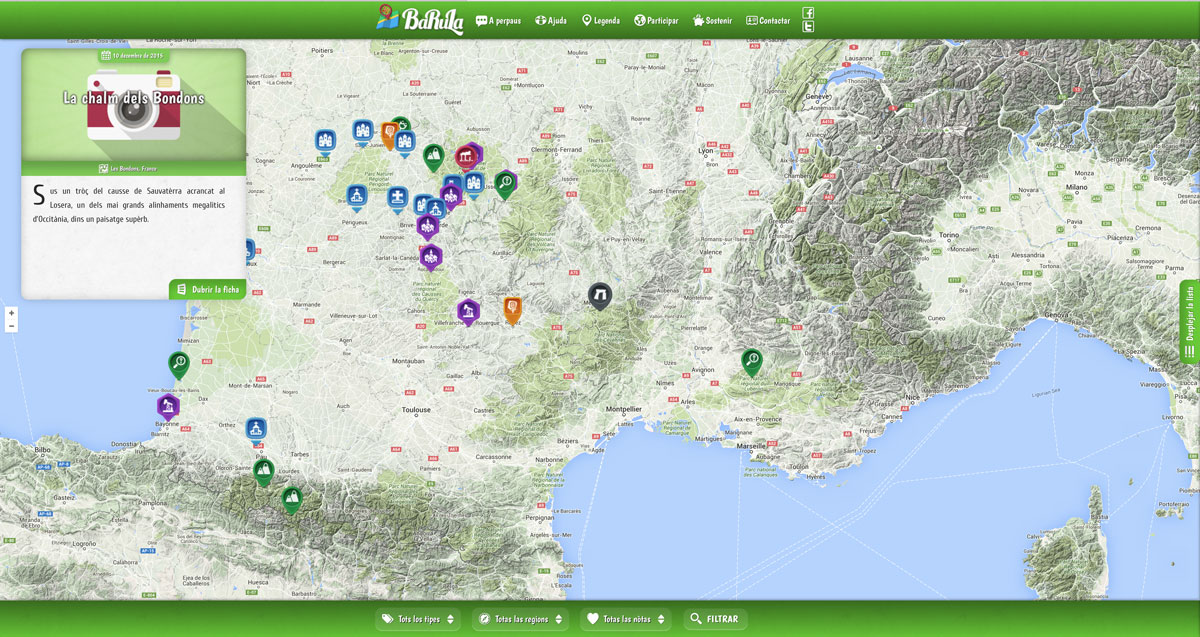The width and height of the screenshot is (1200, 637).
Task: Click the dark gray dolmen marker near Mende
Action: [599, 295]
